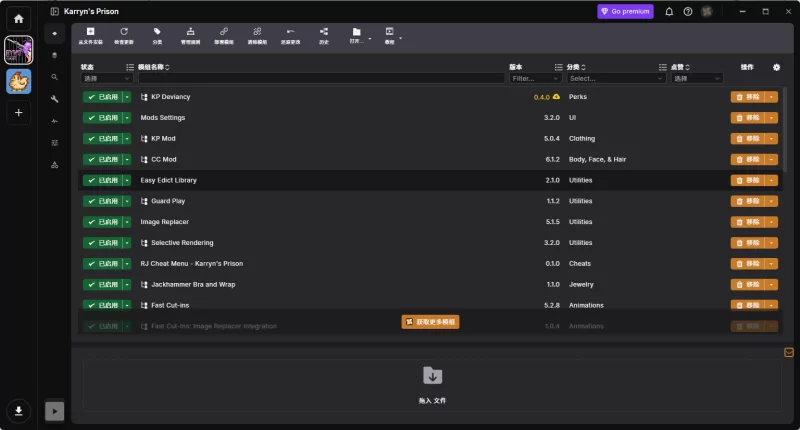Click the dependency icon next to KP Mod
800x430 pixels.
point(144,139)
